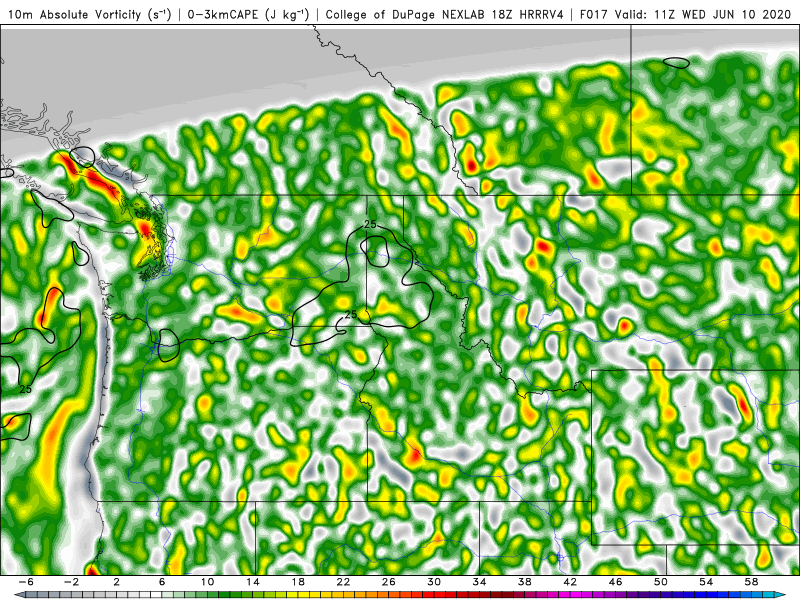Image resolution: width=800 pixels, height=600 pixels.
Task: Click the '30' colorbar label
Action: pyautogui.click(x=434, y=582)
